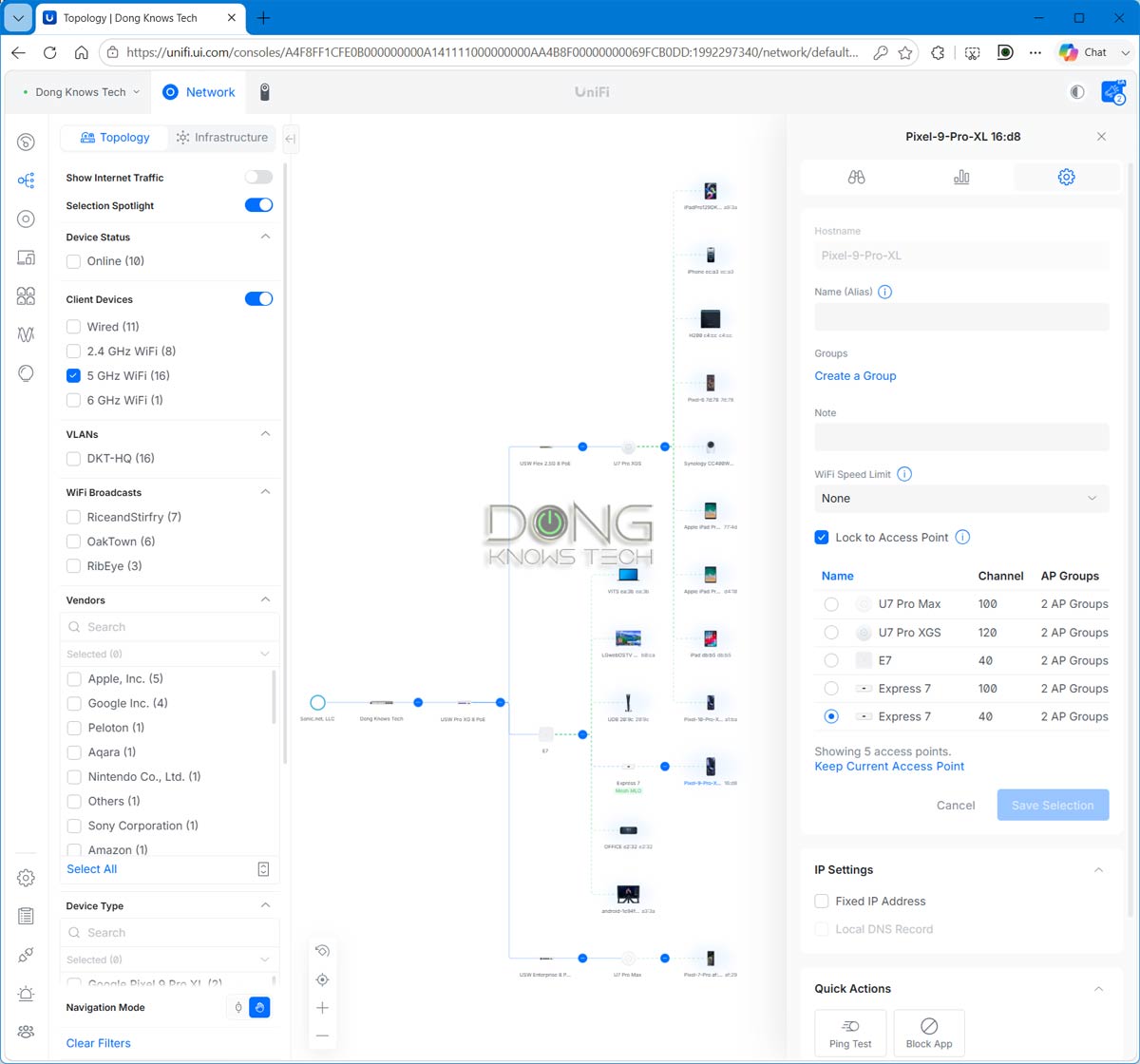Click Clear Filters link
Image resolution: width=1140 pixels, height=1064 pixels.
(x=99, y=1043)
